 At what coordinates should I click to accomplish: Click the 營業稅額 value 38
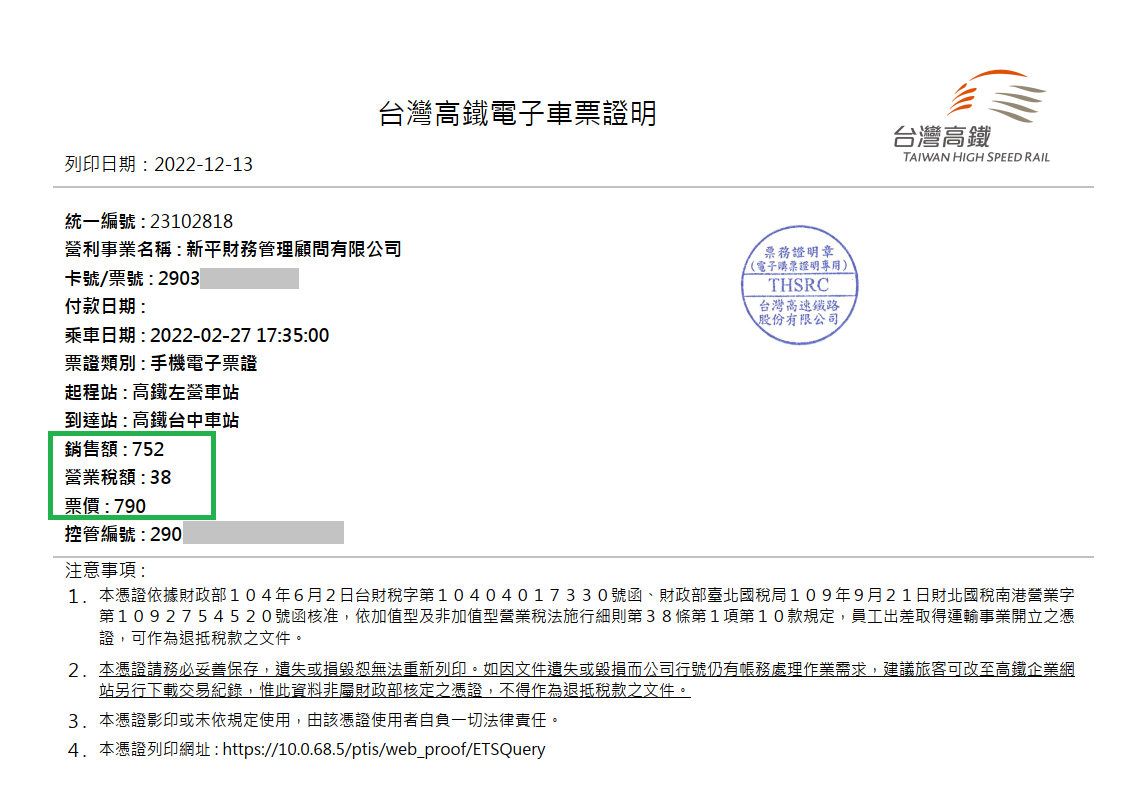click(160, 477)
